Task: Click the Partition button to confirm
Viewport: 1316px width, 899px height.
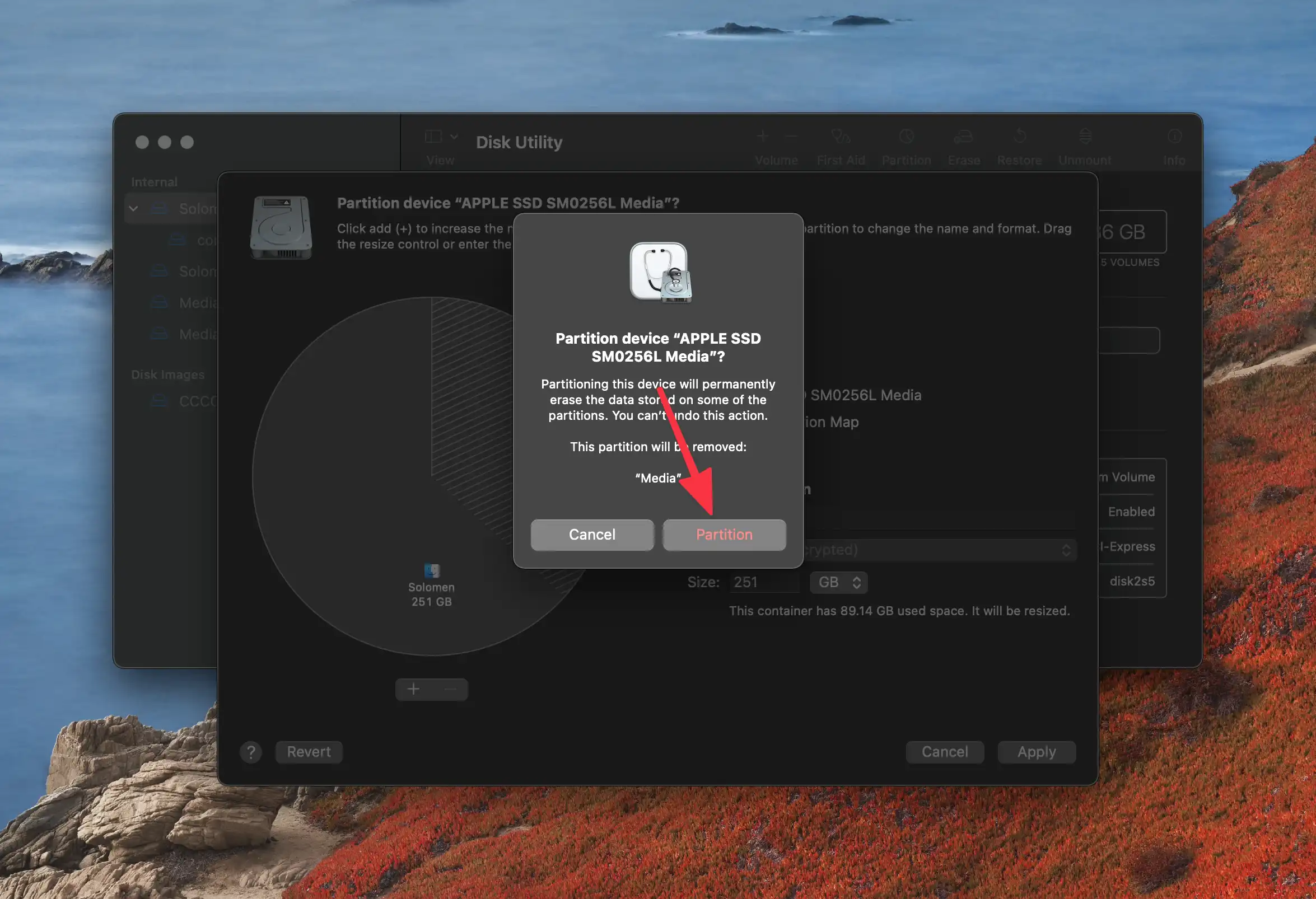Action: (x=724, y=534)
